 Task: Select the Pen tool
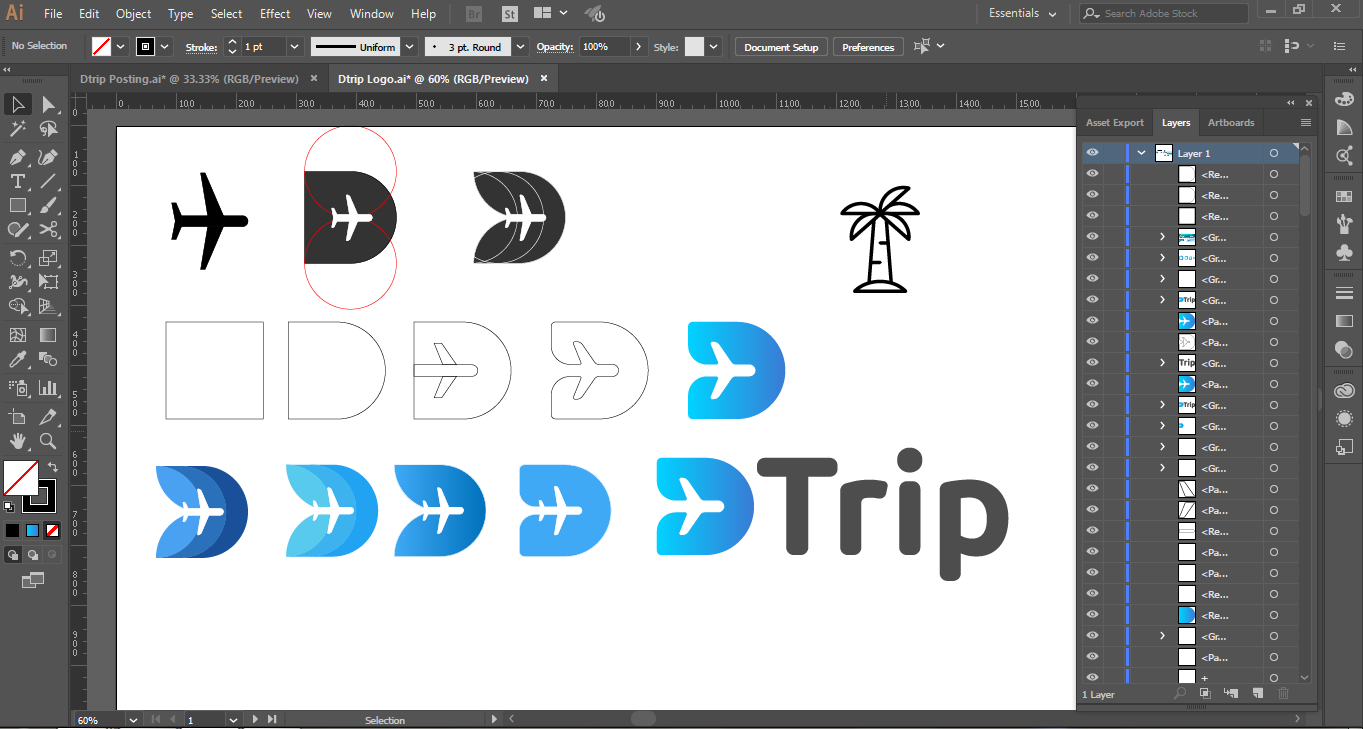(x=18, y=157)
